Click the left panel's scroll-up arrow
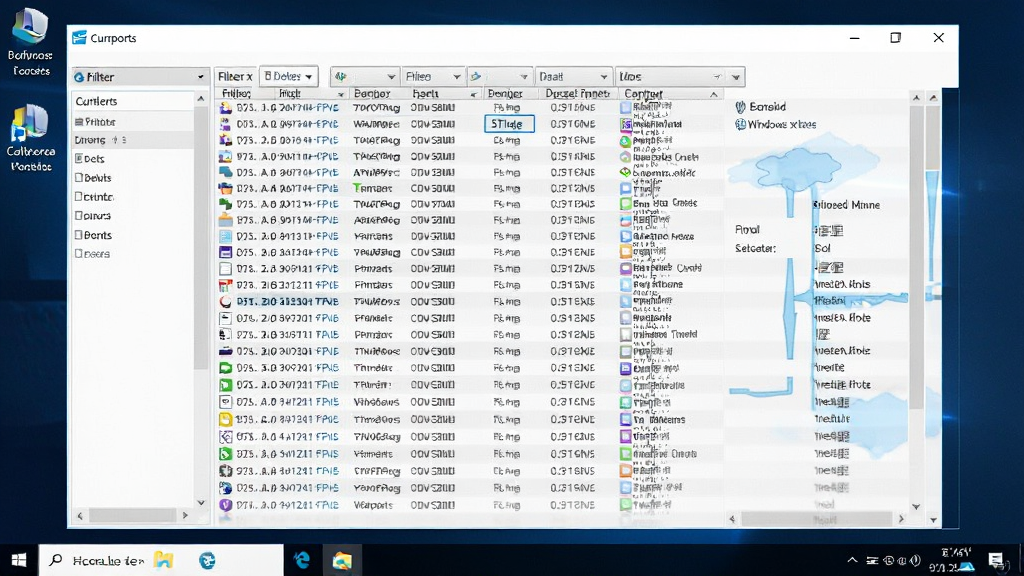This screenshot has width=1024, height=576. 200,99
